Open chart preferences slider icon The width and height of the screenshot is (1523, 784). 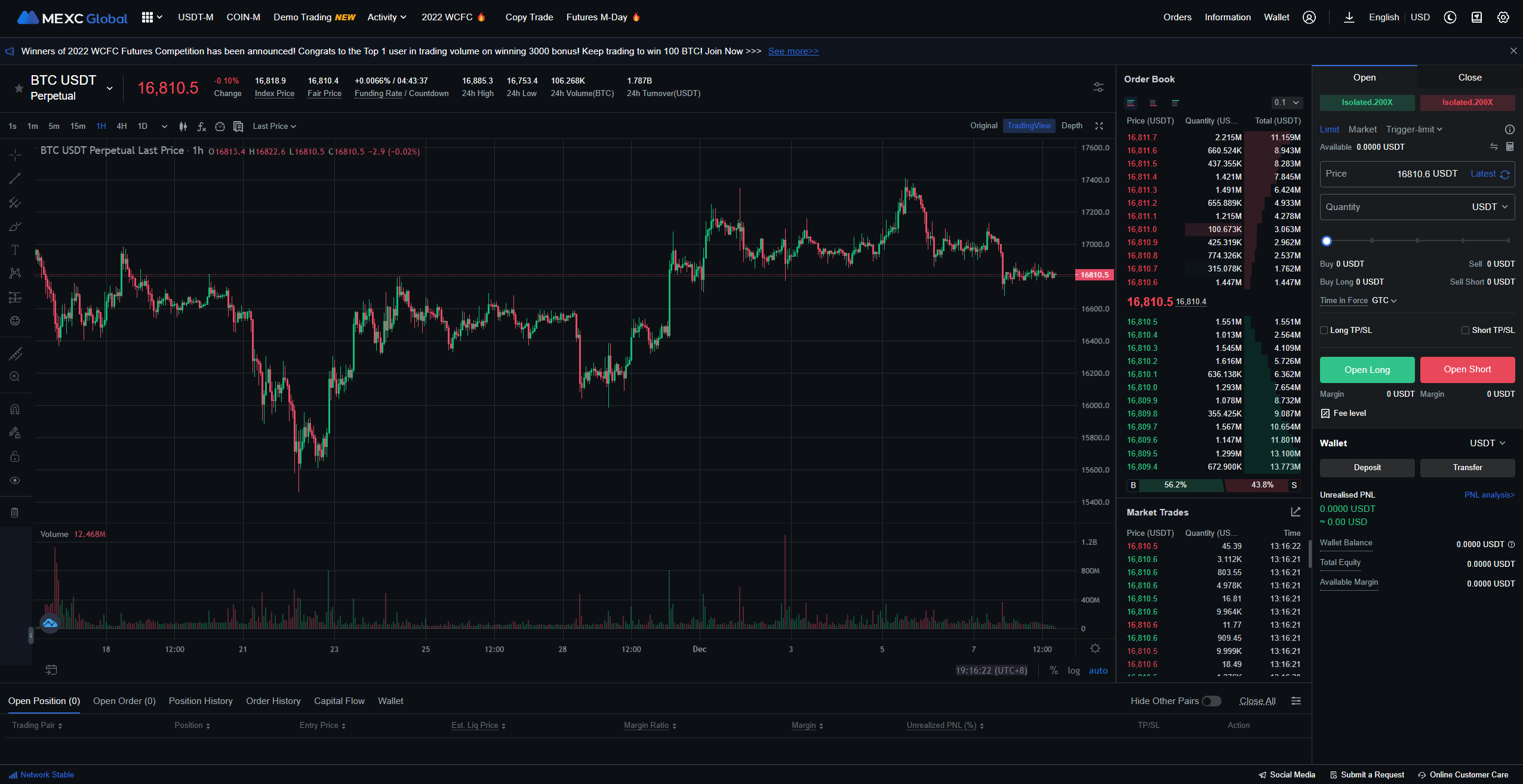pos(1099,87)
